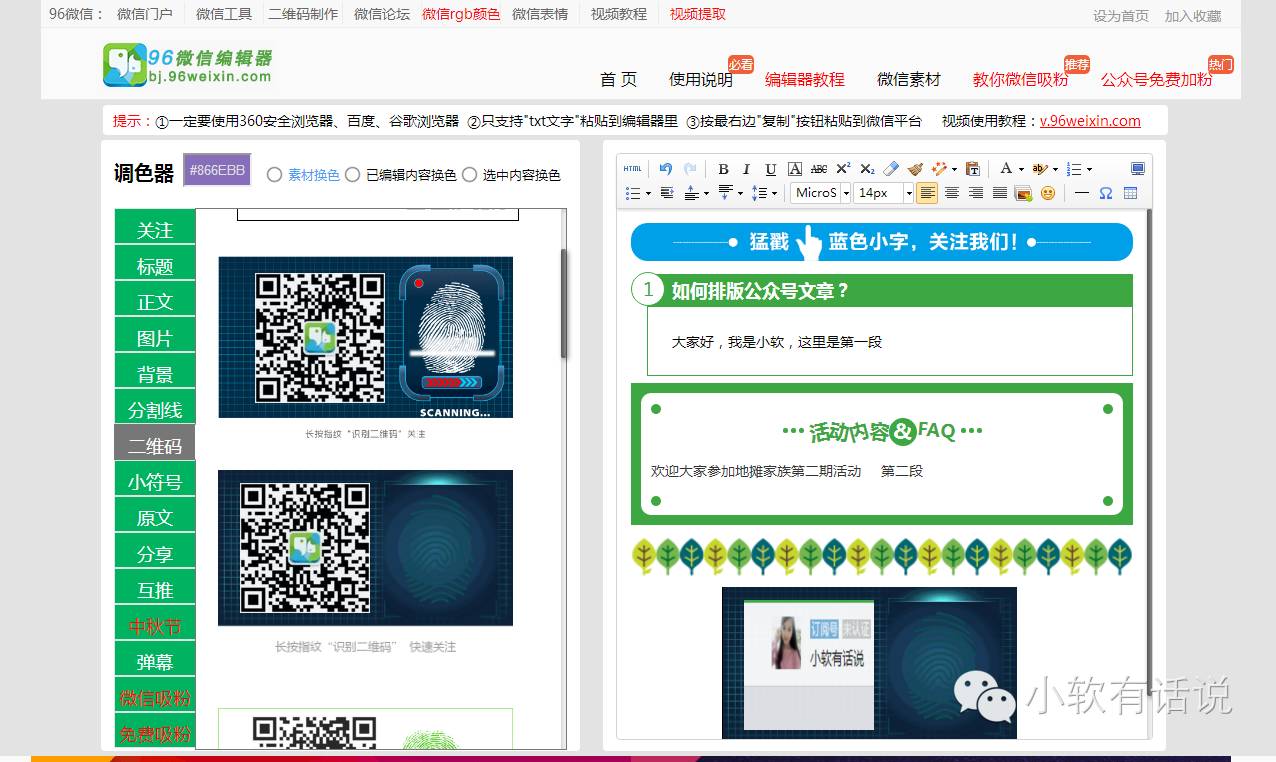This screenshot has height=762, width=1276.
Task: Paste as plain text icon
Action: click(972, 169)
